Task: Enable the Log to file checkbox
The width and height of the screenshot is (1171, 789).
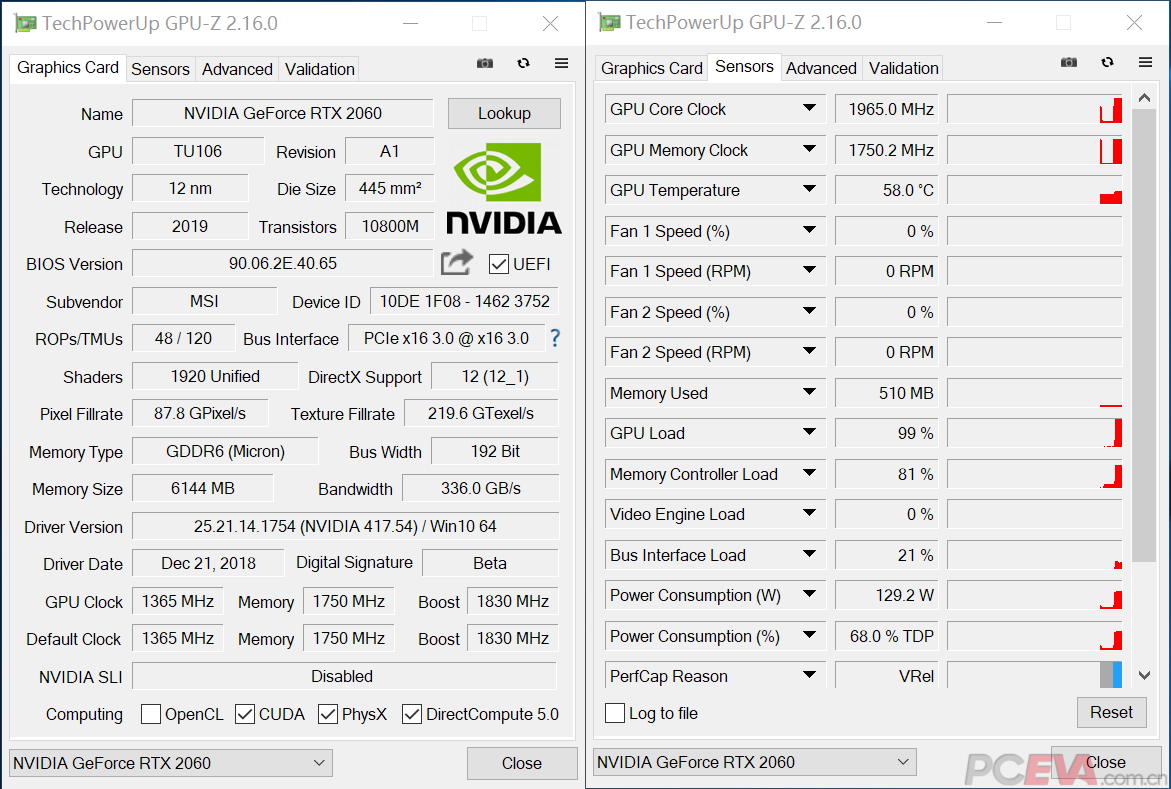Action: pos(615,713)
